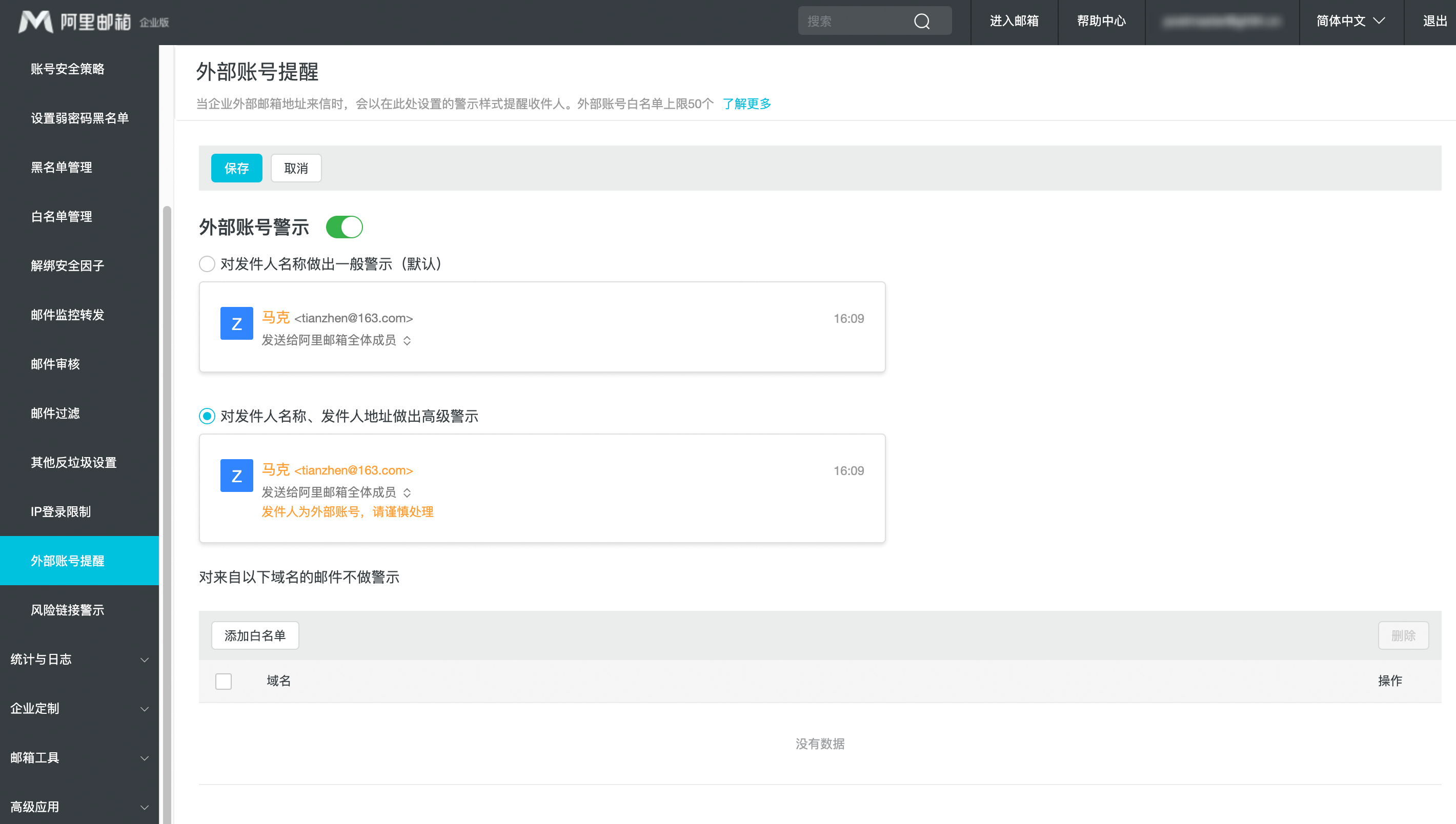The height and width of the screenshot is (824, 1456).
Task: Select the general warning (默认) radio option
Action: coord(207,264)
